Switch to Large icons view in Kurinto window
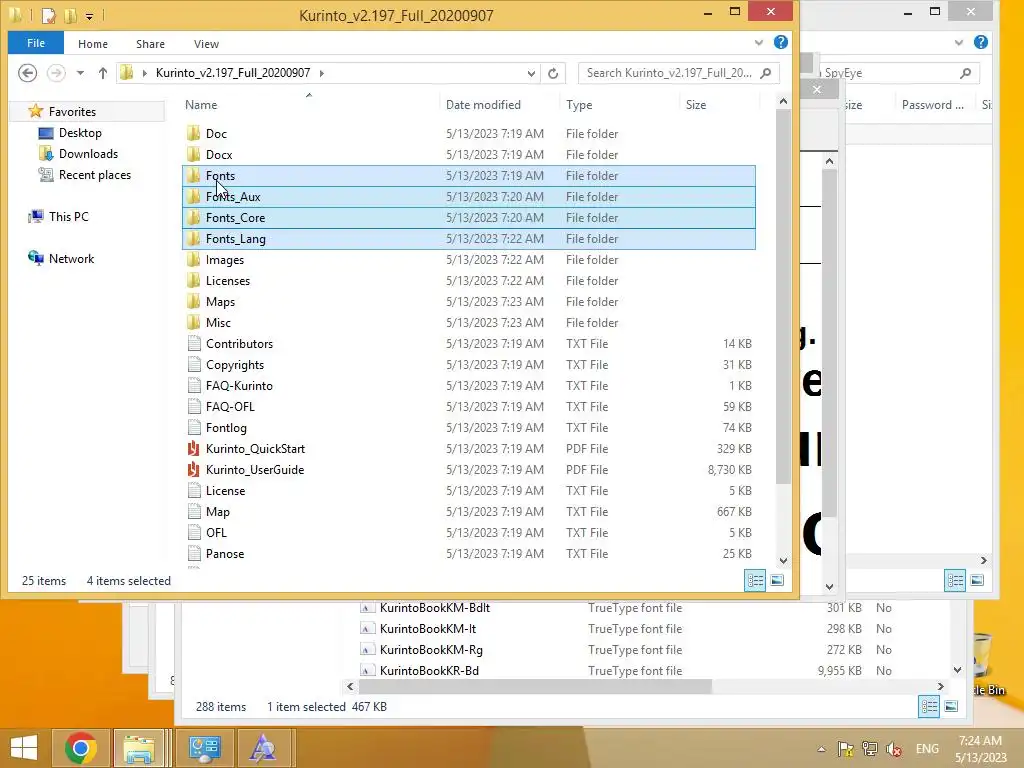This screenshot has width=1024, height=768. click(776, 580)
